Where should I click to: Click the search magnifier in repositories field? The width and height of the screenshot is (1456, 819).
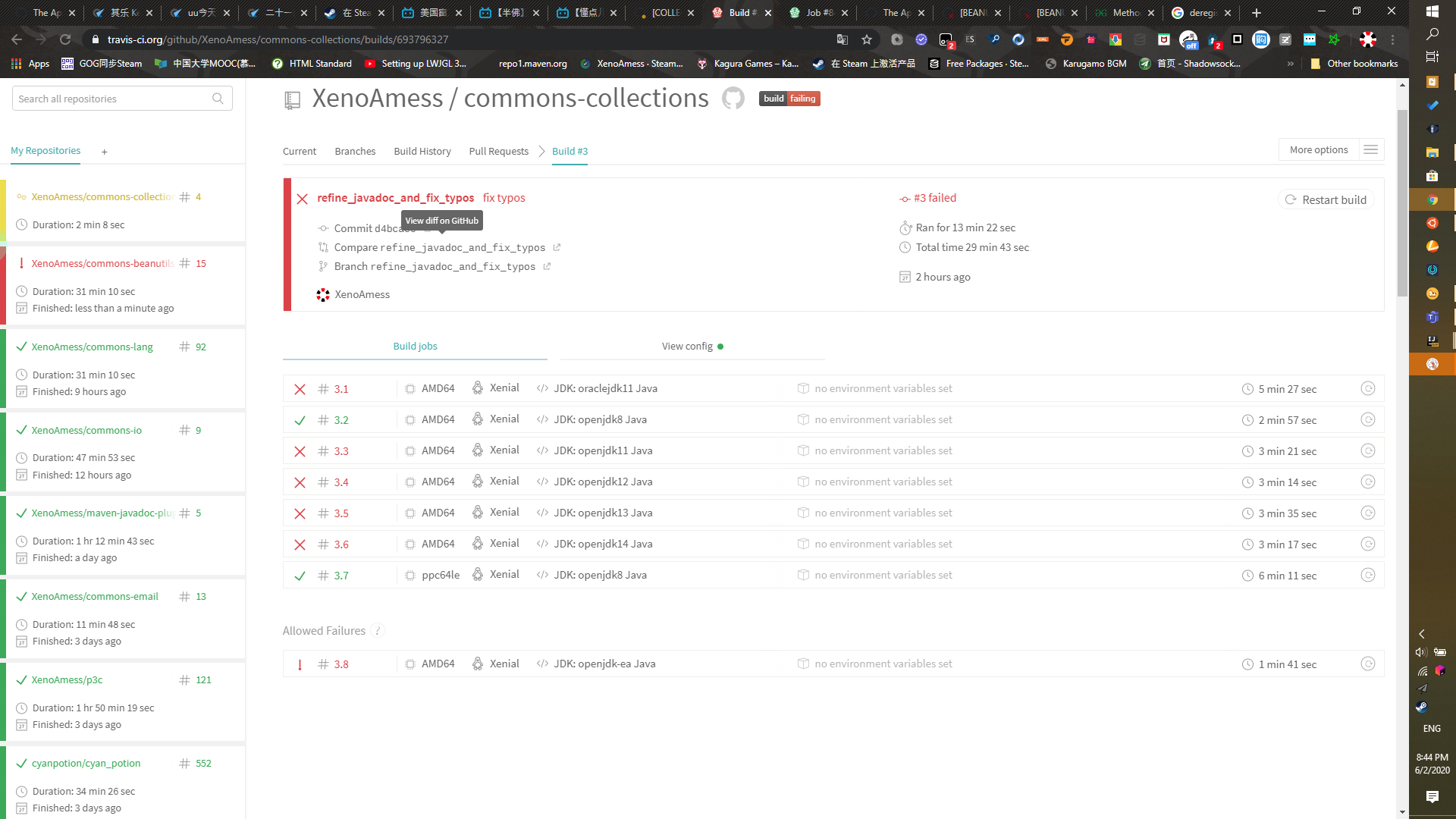[218, 99]
